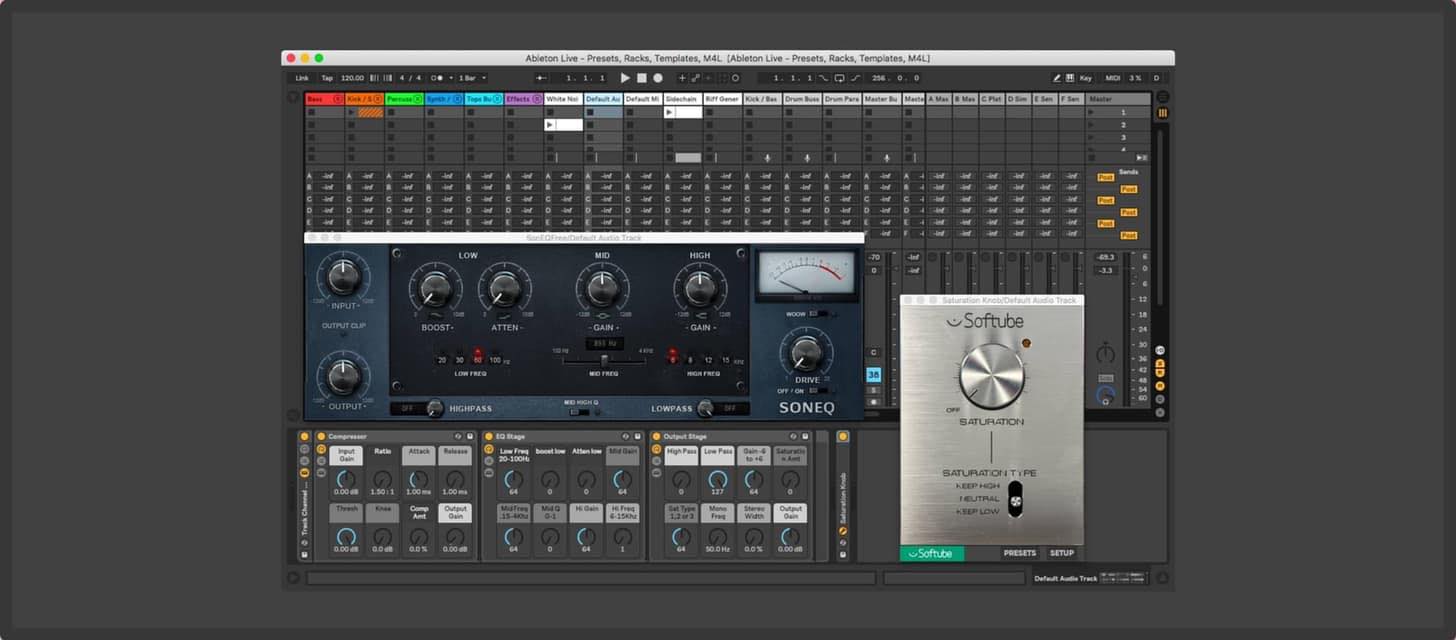Image resolution: width=1456 pixels, height=640 pixels.
Task: Start playback with the Play button
Action: 625,77
